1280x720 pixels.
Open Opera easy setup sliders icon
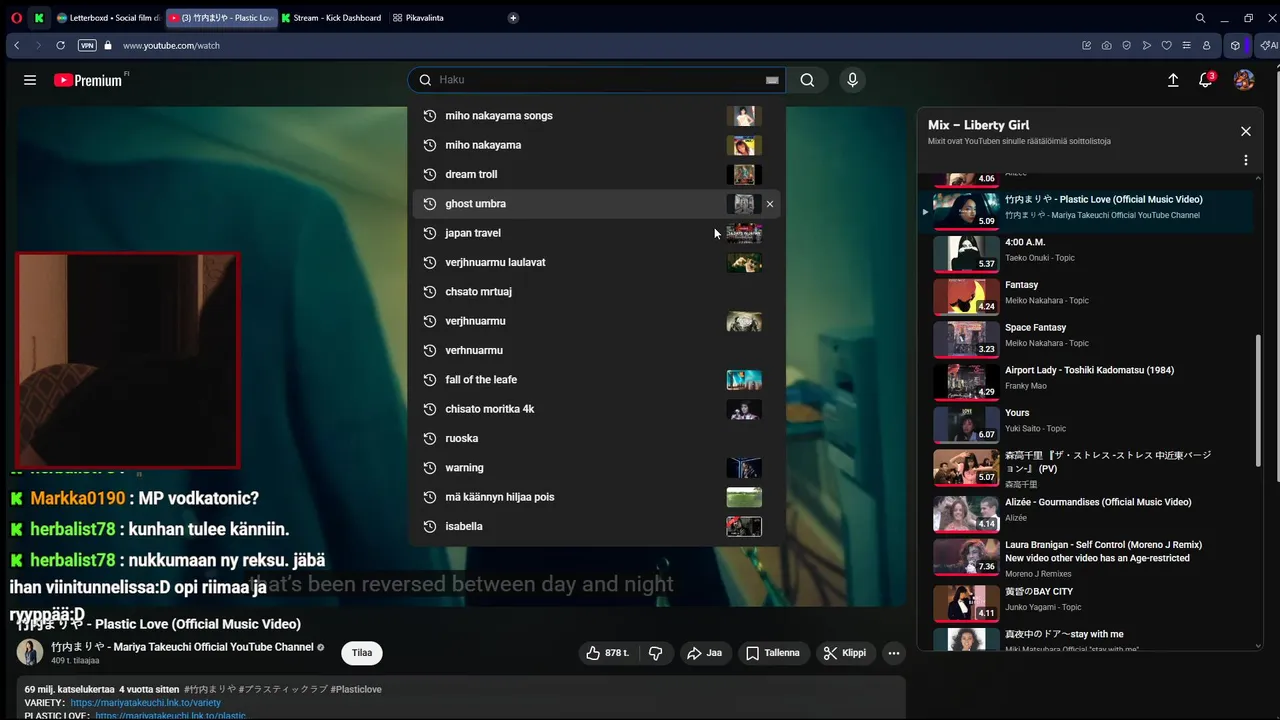point(1186,45)
